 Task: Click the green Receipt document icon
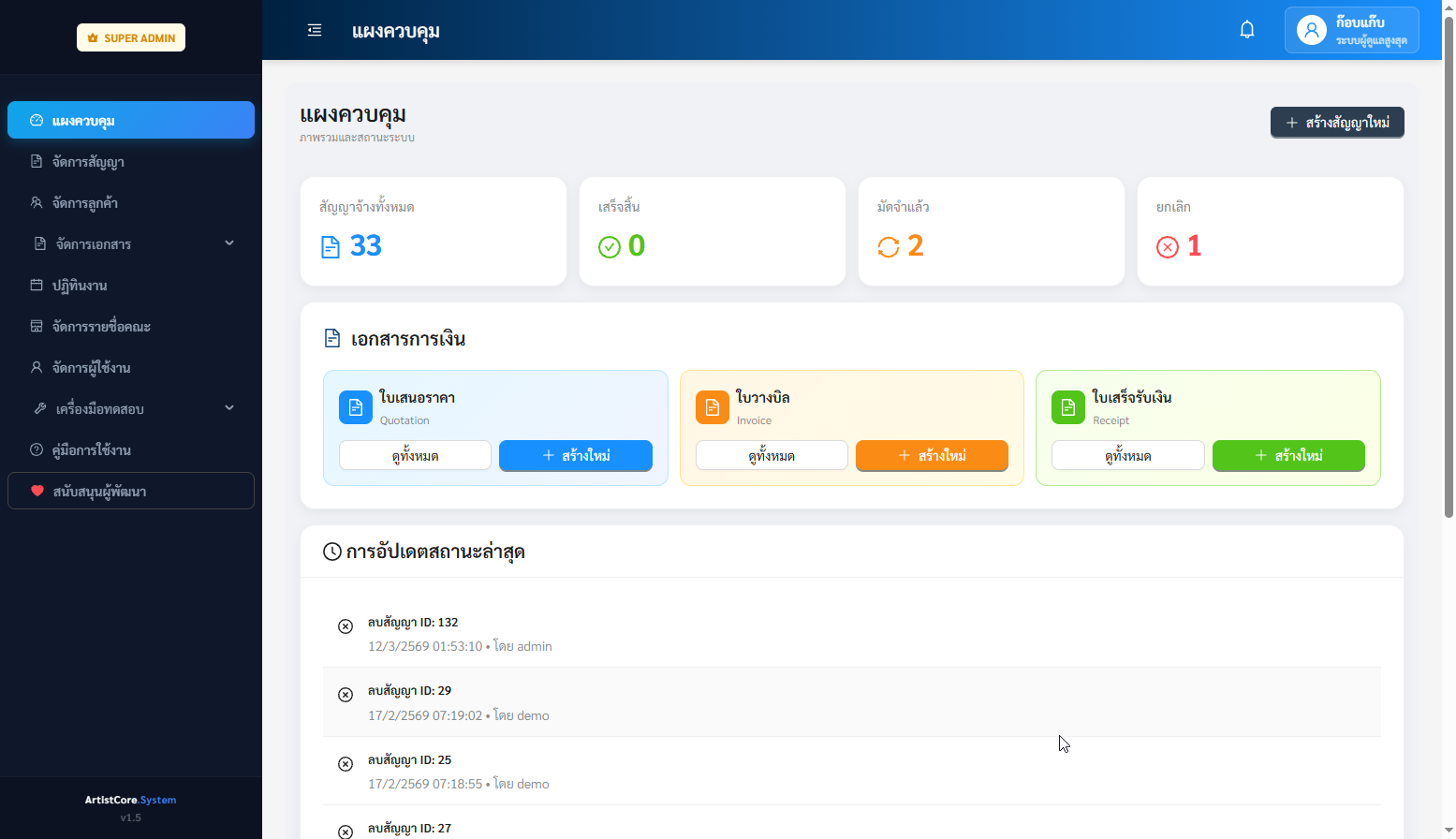(1067, 407)
